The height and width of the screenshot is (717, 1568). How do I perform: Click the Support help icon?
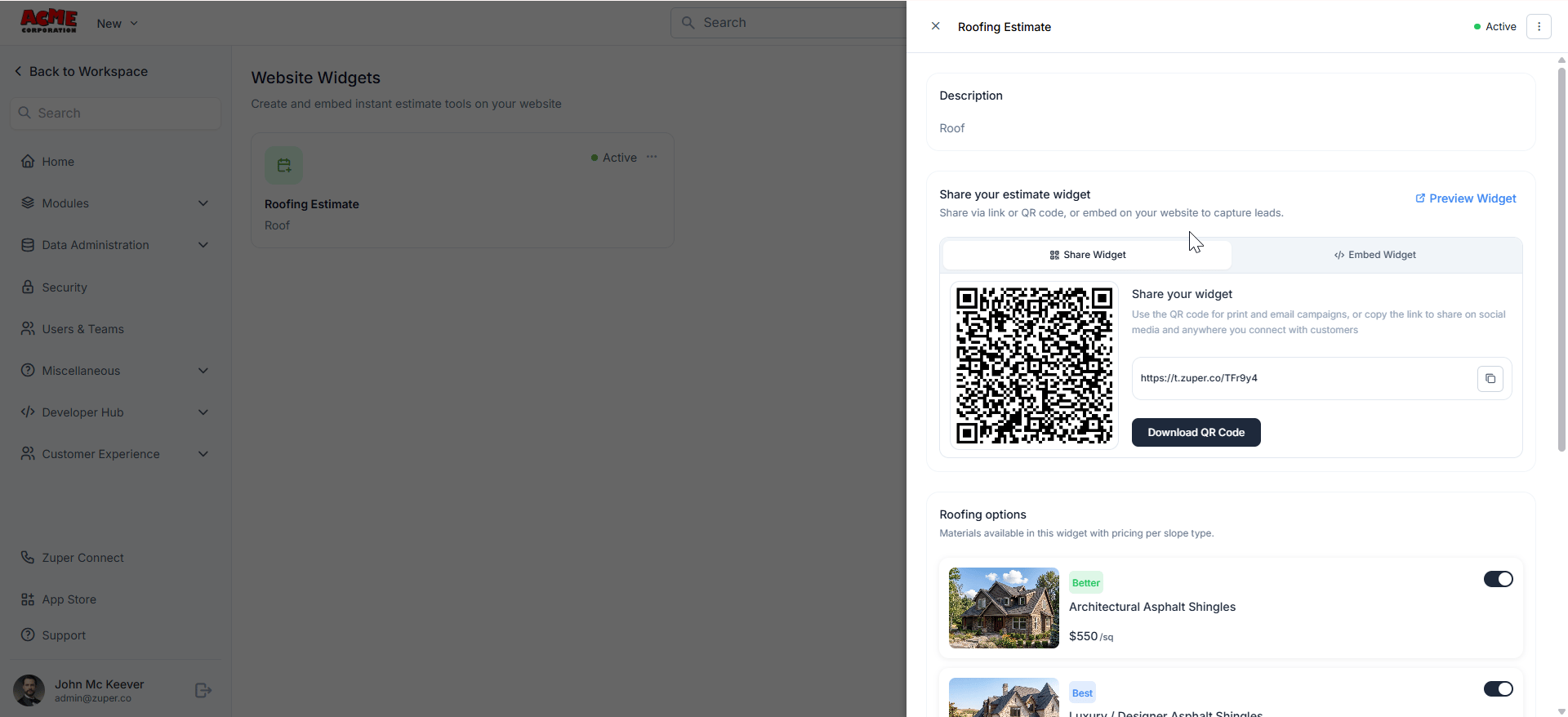(x=28, y=635)
